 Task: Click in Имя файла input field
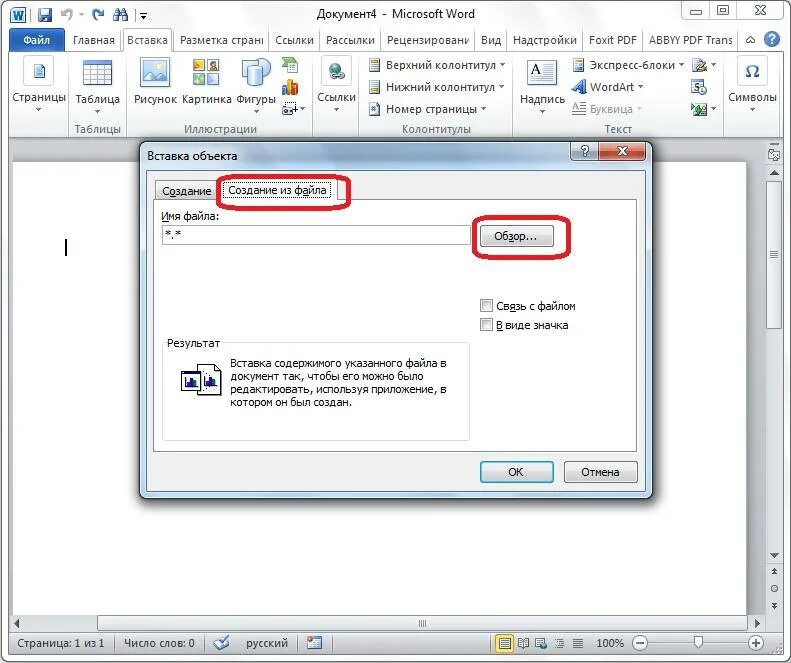click(x=316, y=235)
